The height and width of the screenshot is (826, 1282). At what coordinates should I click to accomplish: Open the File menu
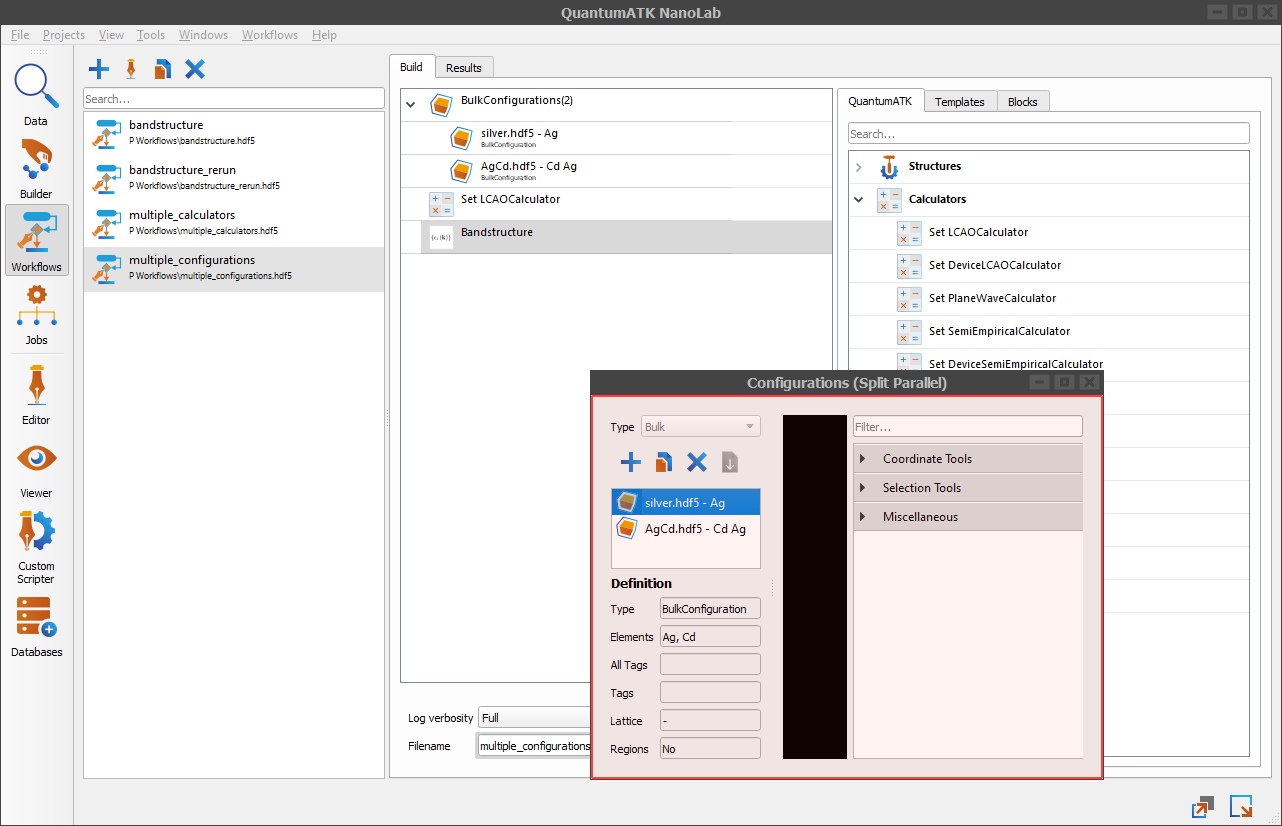pos(20,35)
